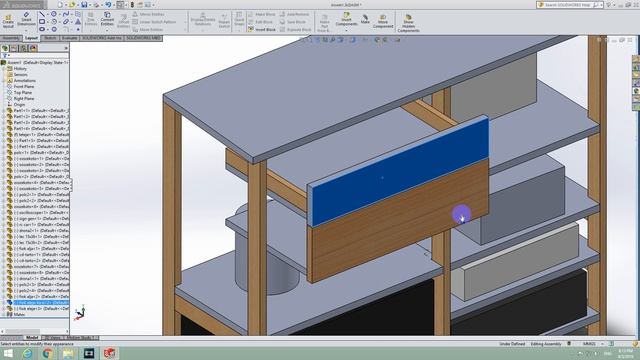Select the Rectangle sketch tool
640x360 pixels.
(x=42, y=22)
